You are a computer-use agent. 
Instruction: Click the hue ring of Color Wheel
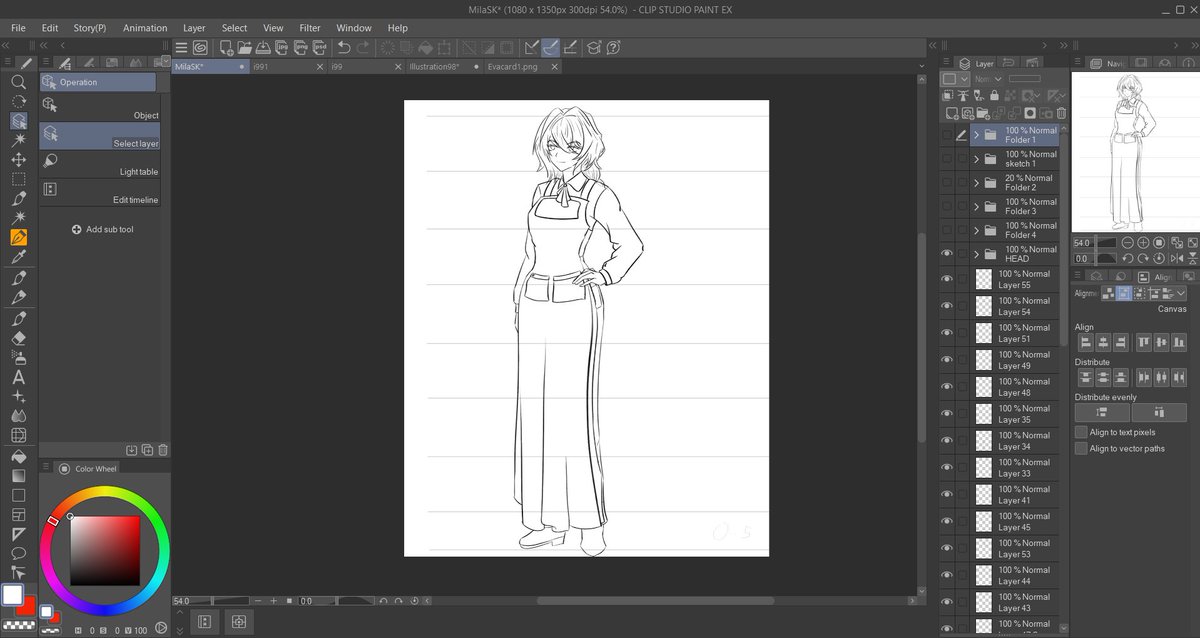pos(105,493)
